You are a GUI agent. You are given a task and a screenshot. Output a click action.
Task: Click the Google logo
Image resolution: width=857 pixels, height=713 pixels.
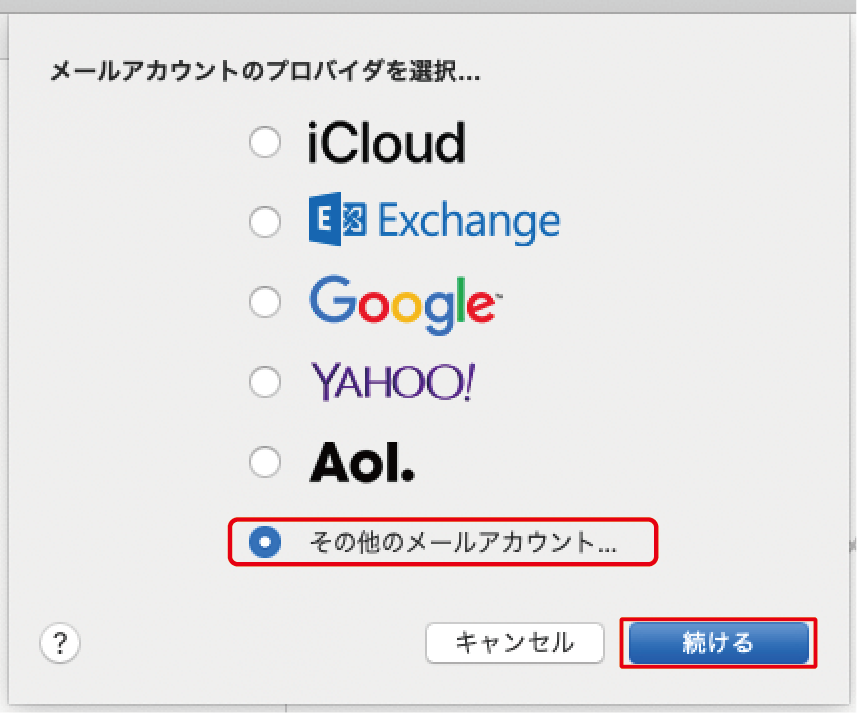click(x=406, y=304)
